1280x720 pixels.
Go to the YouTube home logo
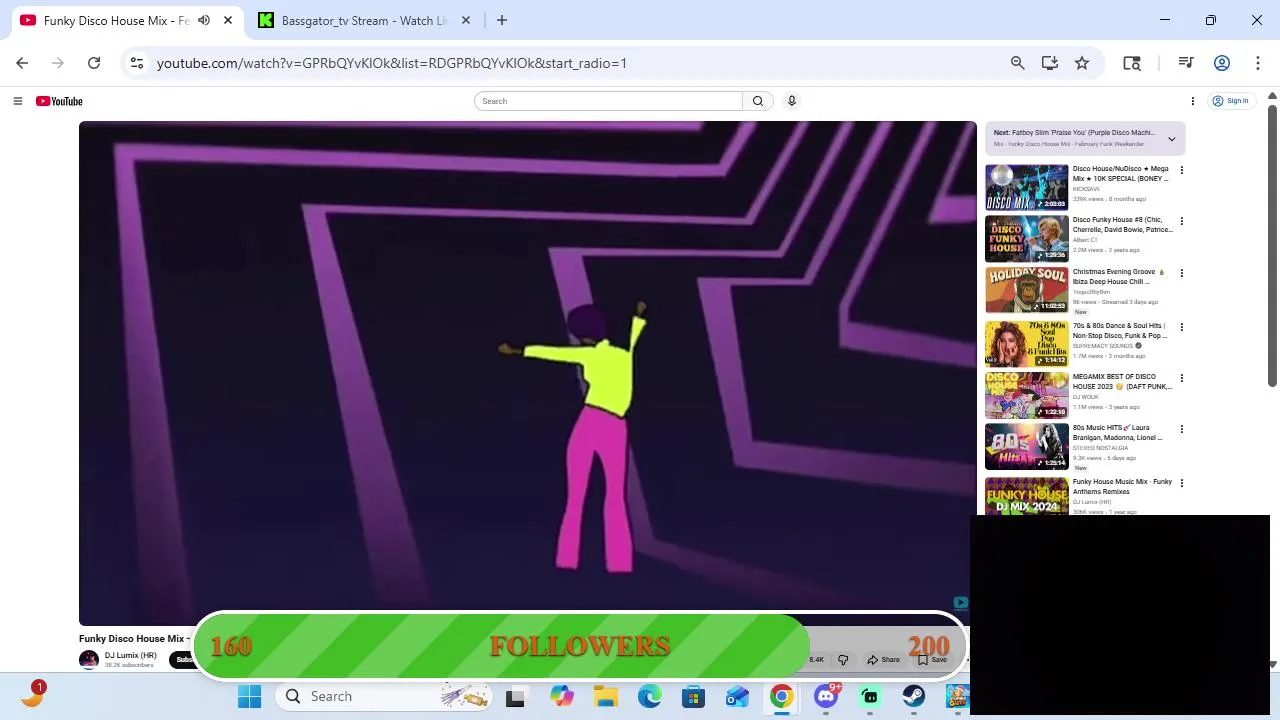pyautogui.click(x=59, y=101)
